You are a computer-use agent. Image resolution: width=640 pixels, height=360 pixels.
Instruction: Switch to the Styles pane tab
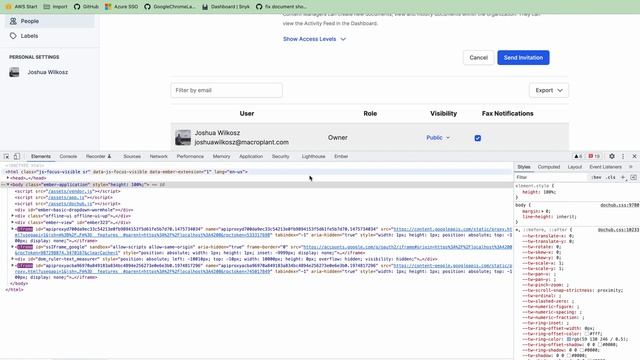(x=524, y=167)
